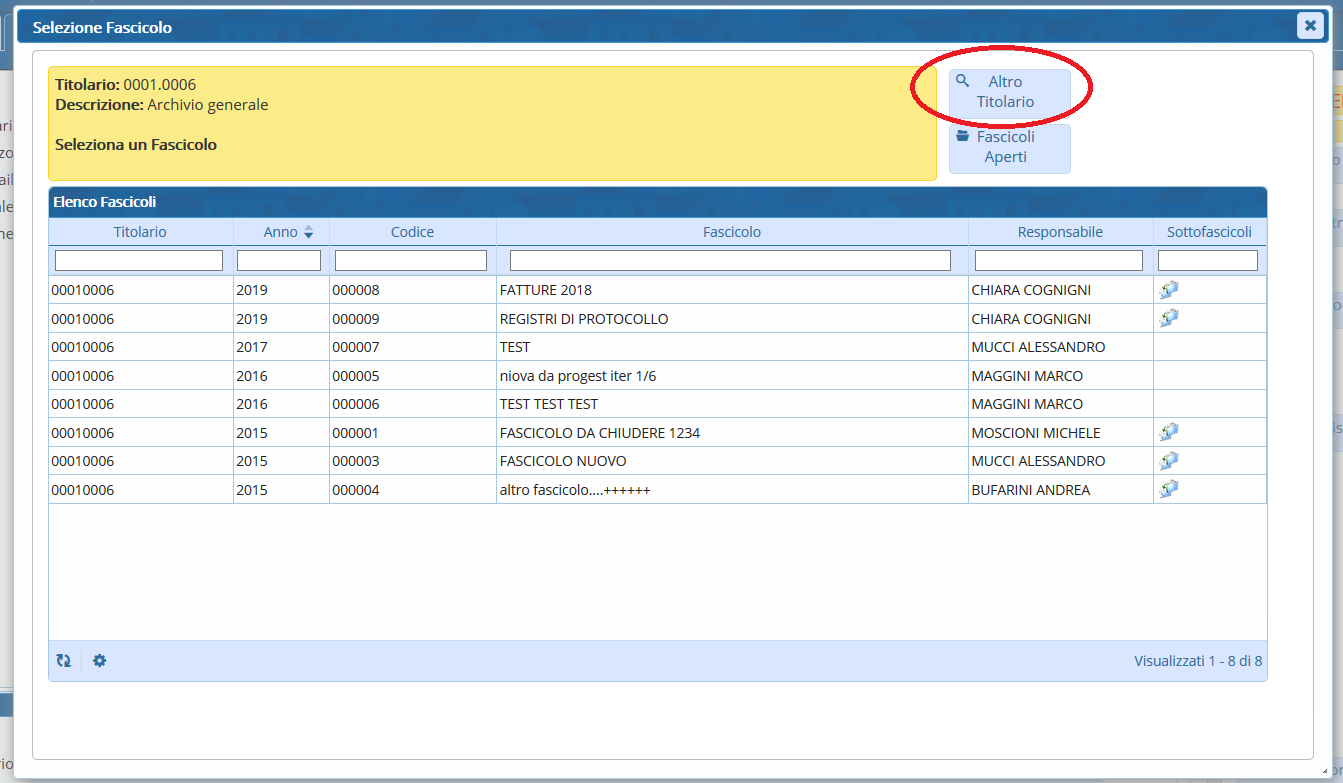Screen dimensions: 1343x783
Task: Click the Fascicolo column header
Action: tap(731, 232)
